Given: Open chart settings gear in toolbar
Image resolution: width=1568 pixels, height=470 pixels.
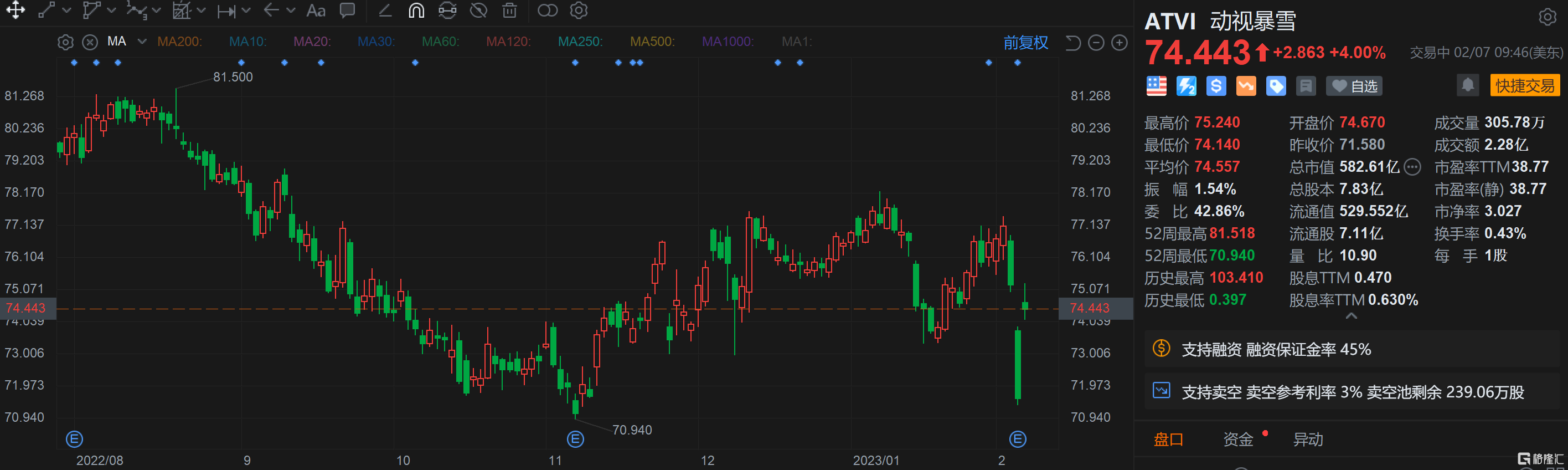Looking at the screenshot, I should (x=579, y=11).
